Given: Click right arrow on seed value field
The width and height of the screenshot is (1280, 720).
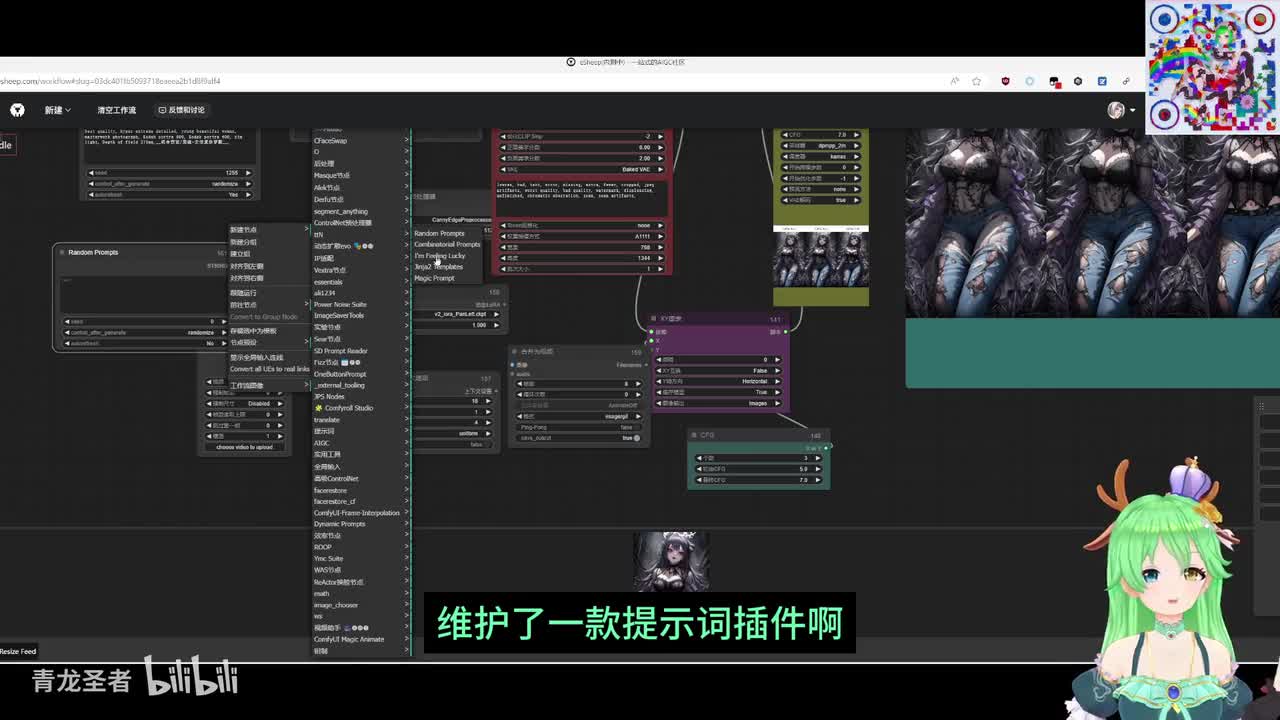Looking at the screenshot, I should click(248, 173).
